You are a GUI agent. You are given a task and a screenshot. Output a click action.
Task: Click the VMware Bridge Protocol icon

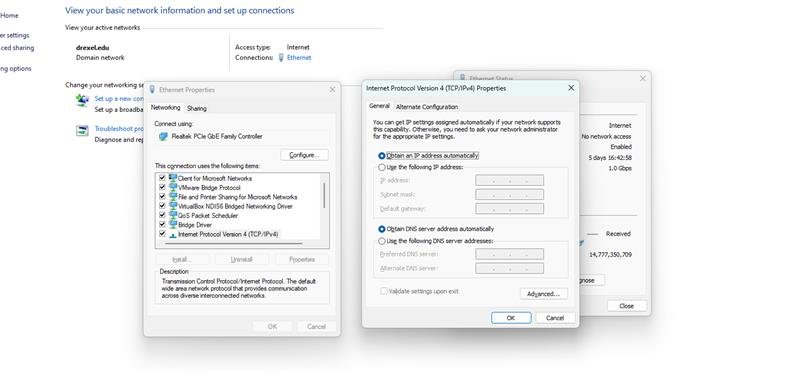click(x=173, y=187)
